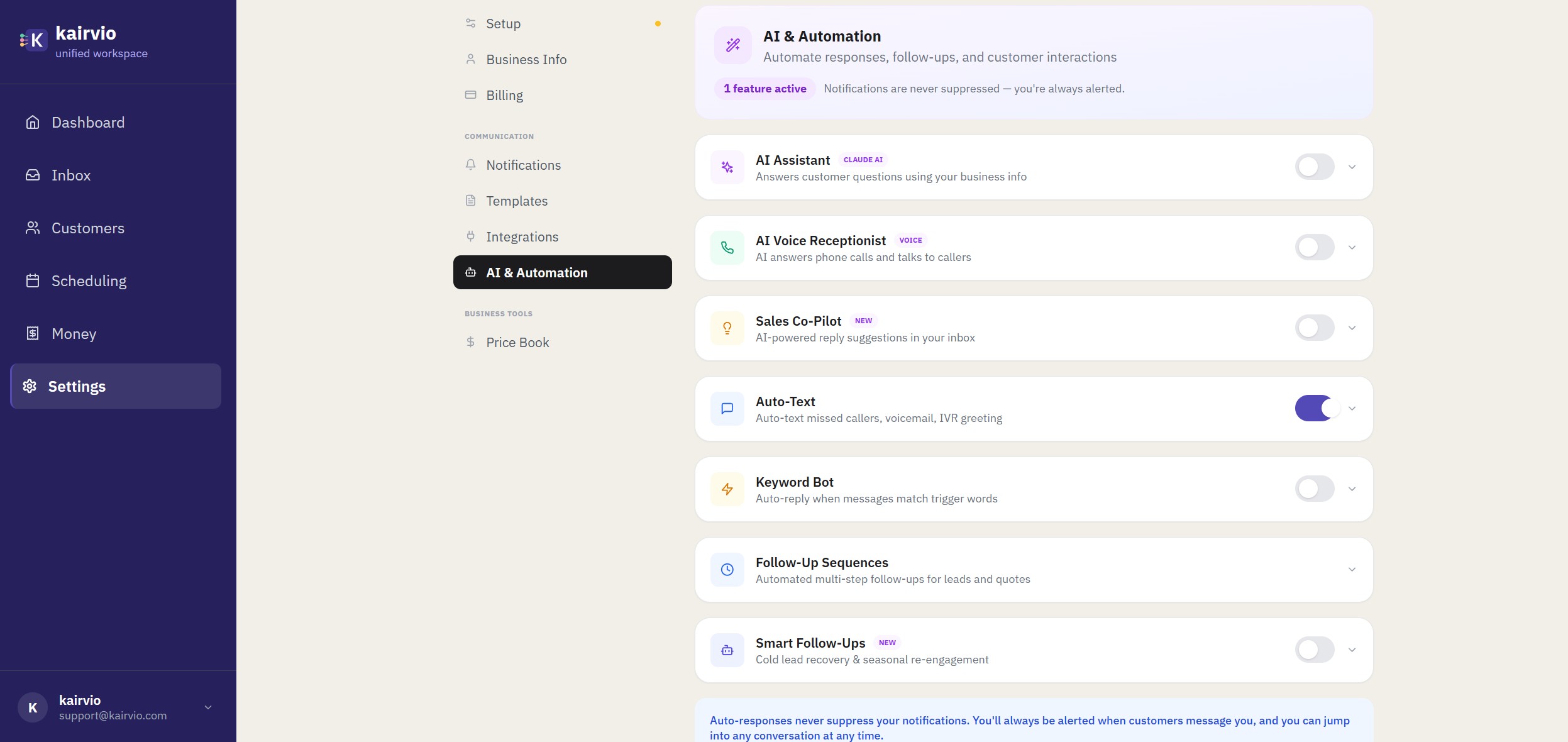This screenshot has height=742, width=1568.
Task: Enable the Smart Follow-Ups toggle
Action: point(1315,650)
